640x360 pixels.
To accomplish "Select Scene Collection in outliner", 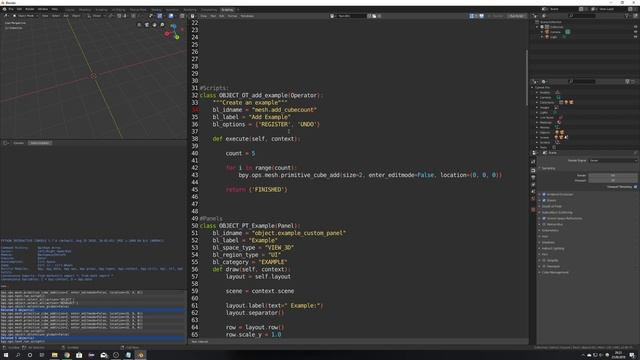I will click(x=551, y=22).
